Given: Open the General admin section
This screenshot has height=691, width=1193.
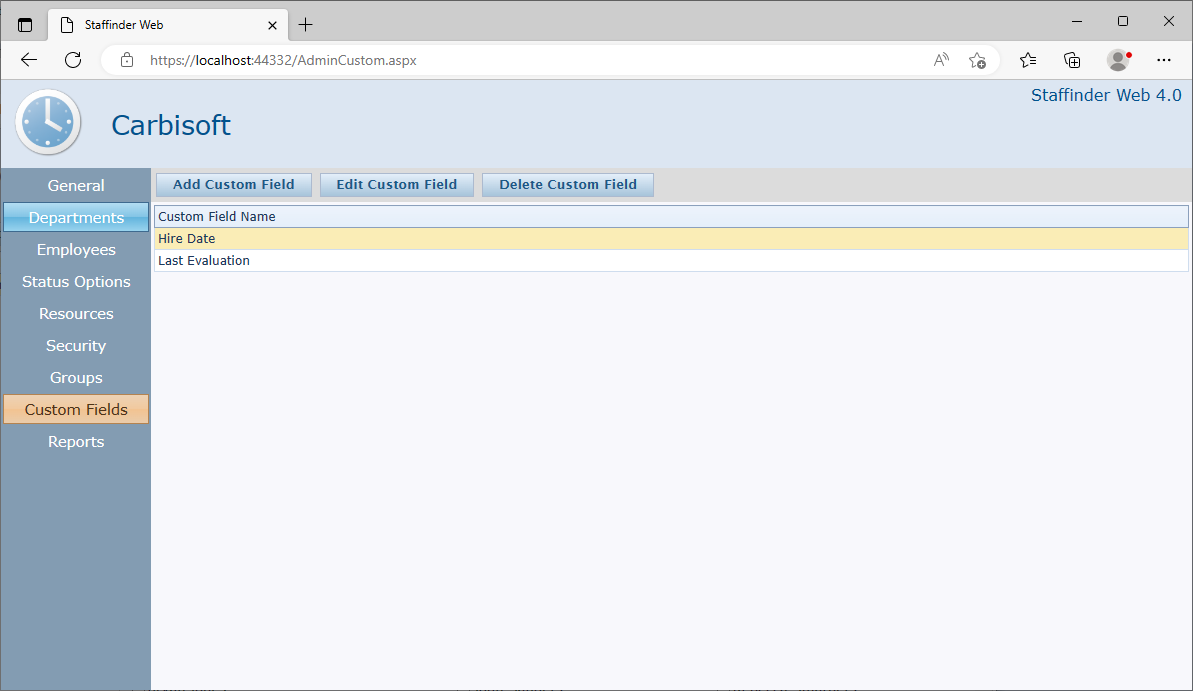Looking at the screenshot, I should (76, 186).
